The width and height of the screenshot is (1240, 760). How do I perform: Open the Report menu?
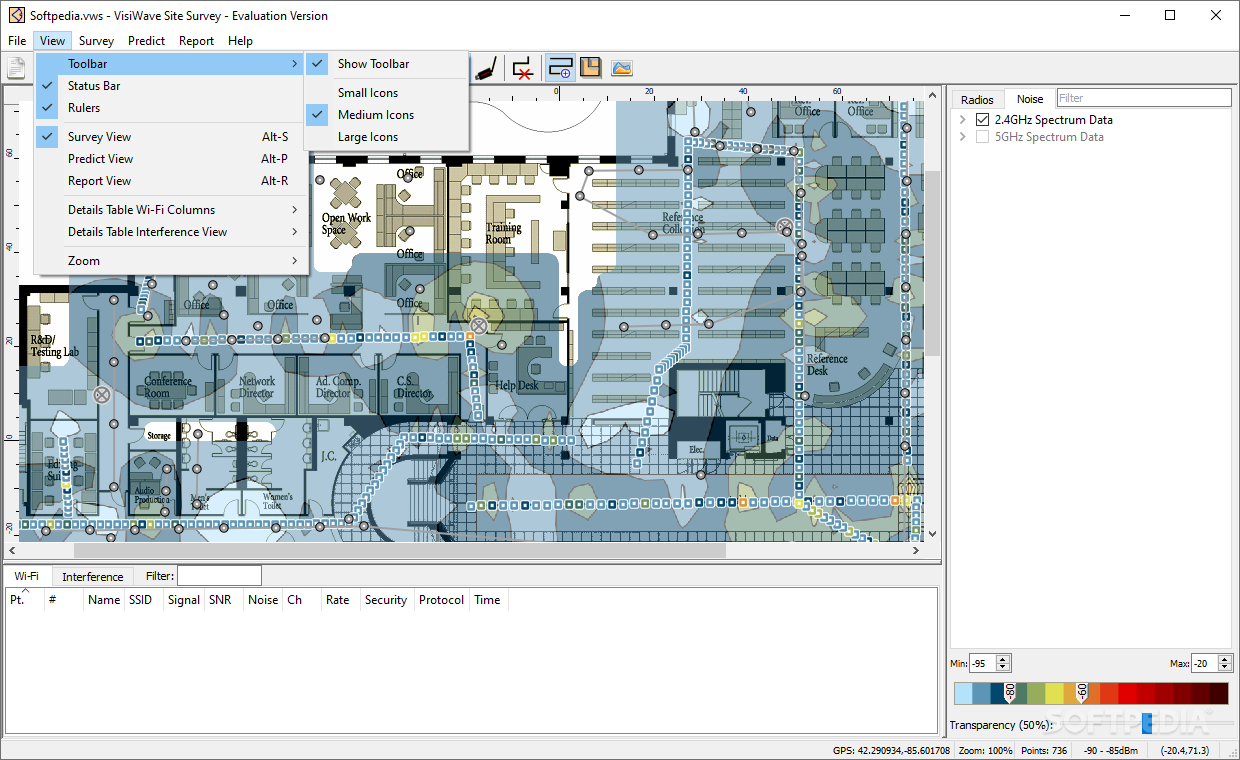tap(196, 41)
